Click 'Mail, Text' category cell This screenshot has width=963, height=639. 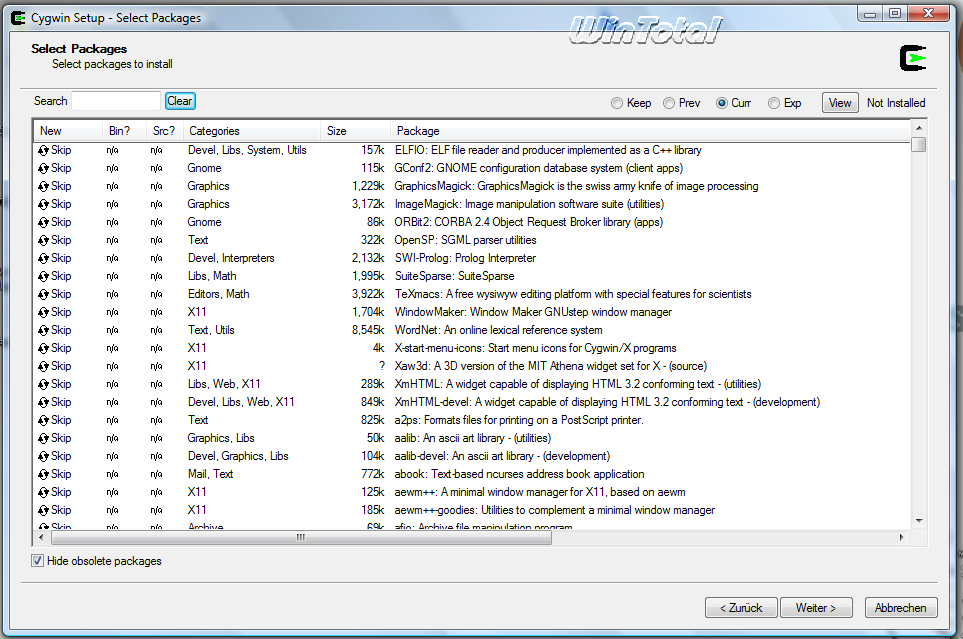(x=211, y=474)
